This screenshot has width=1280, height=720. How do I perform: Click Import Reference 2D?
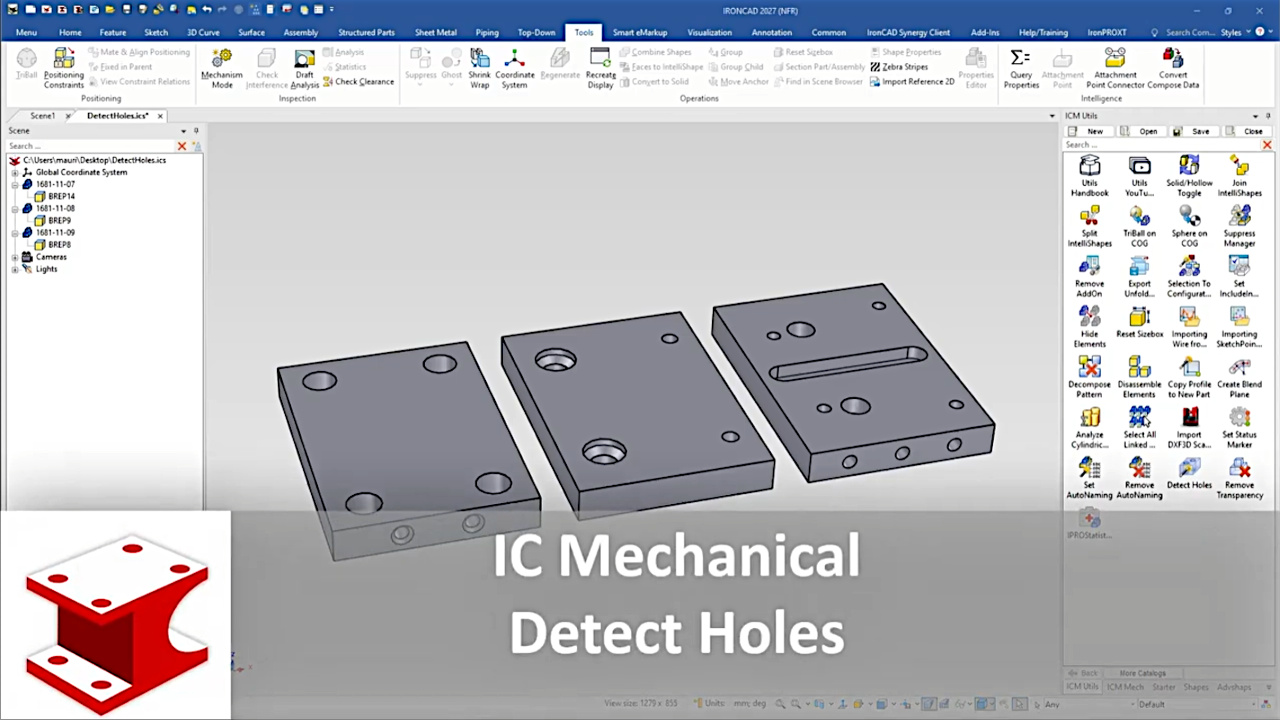coord(912,82)
